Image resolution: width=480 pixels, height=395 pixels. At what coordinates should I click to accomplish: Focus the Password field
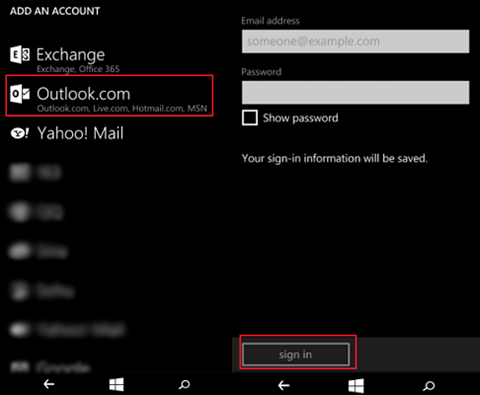(x=355, y=92)
